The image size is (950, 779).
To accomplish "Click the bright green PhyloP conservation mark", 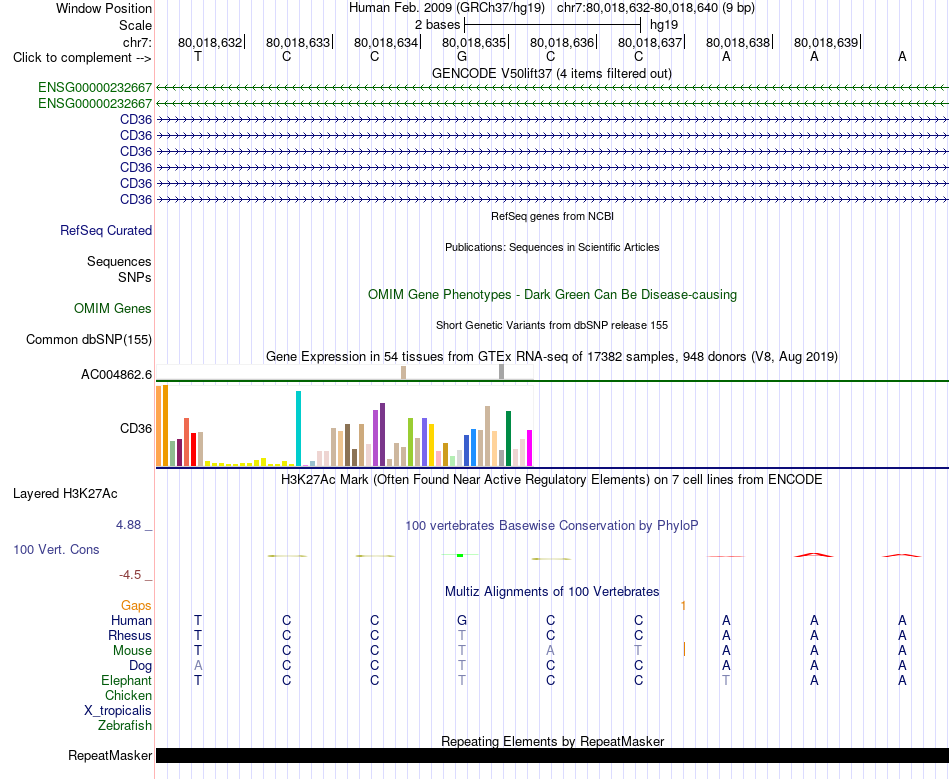I will (x=460, y=555).
